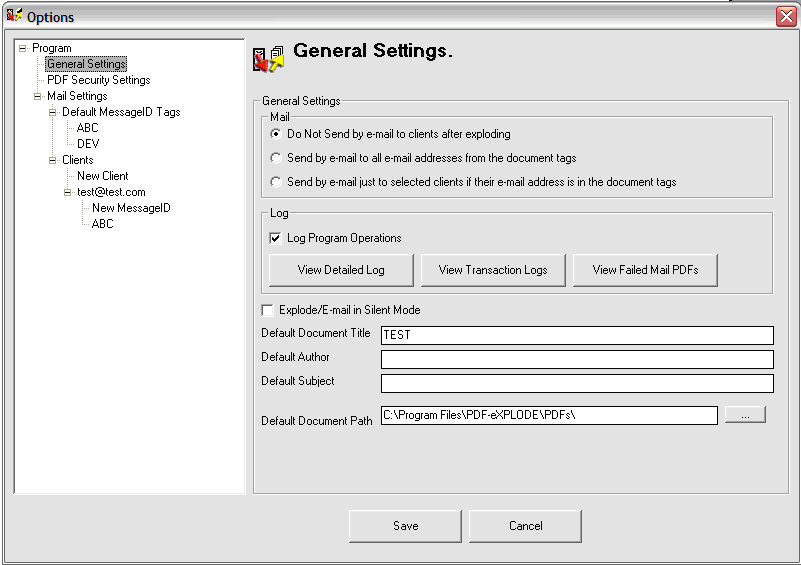Image resolution: width=801 pixels, height=565 pixels.
Task: Select the DEV MessageID tag
Action: (88, 144)
